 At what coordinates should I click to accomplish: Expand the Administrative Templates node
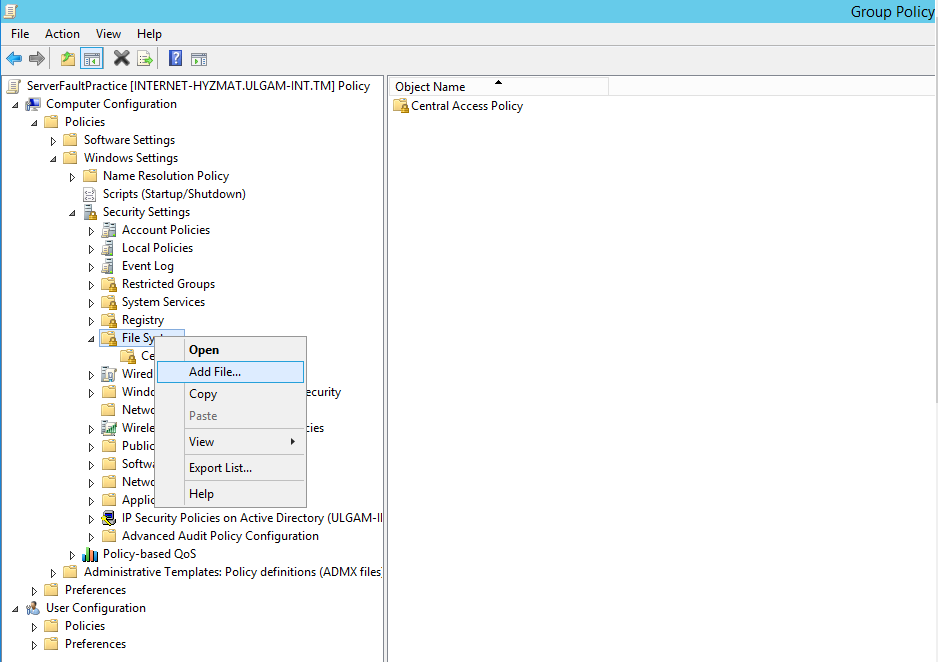pos(53,573)
